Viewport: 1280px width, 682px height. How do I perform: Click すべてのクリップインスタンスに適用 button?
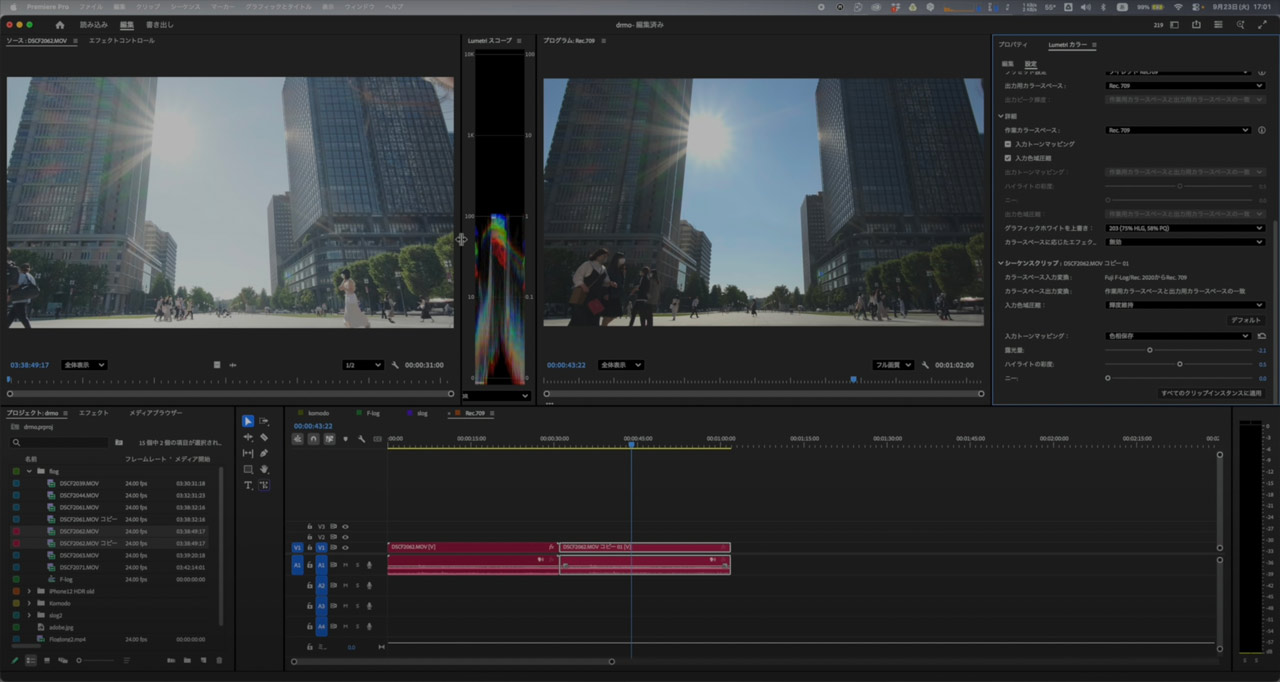click(1212, 393)
